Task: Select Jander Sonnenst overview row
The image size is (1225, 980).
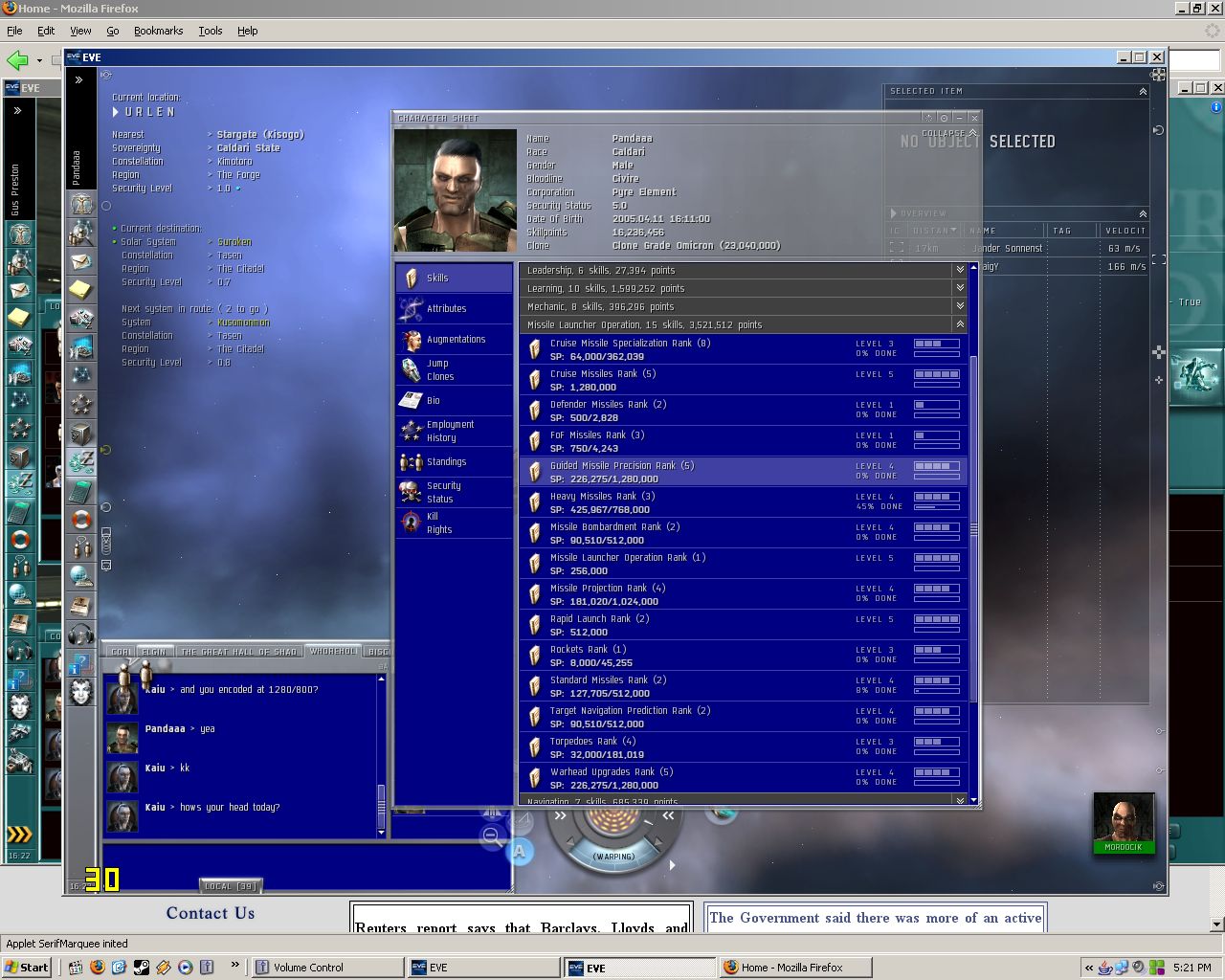Action: (1017, 249)
